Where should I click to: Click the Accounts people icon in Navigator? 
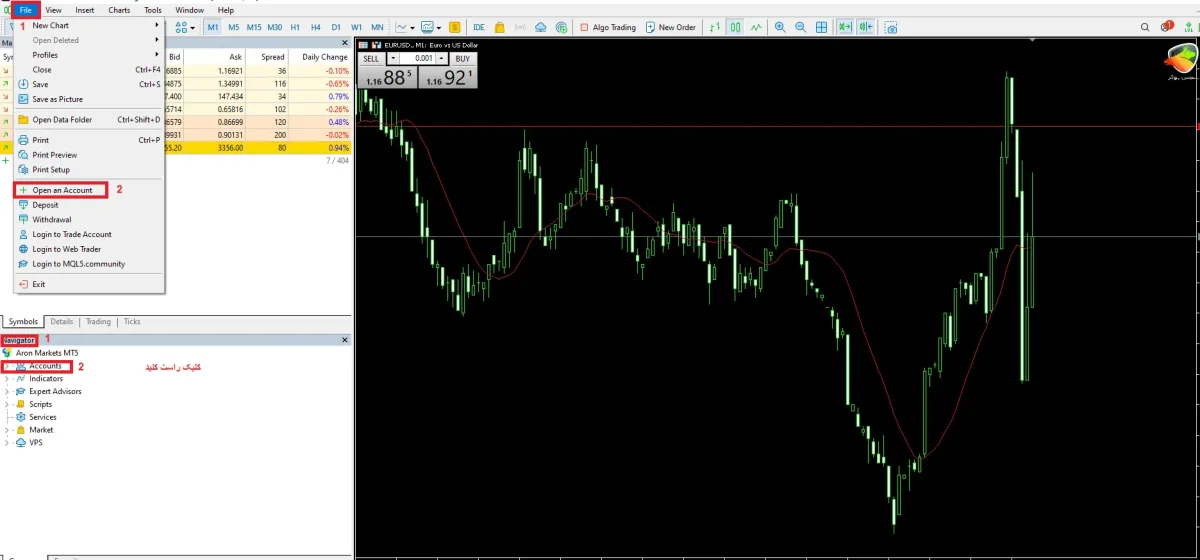(21, 366)
